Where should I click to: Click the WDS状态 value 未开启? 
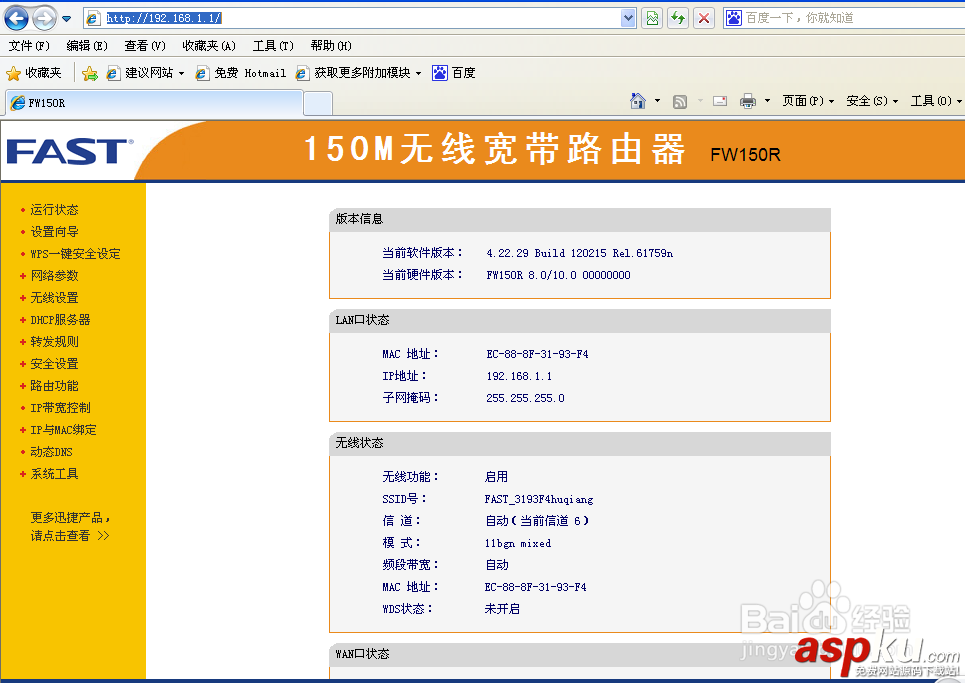pyautogui.click(x=502, y=609)
